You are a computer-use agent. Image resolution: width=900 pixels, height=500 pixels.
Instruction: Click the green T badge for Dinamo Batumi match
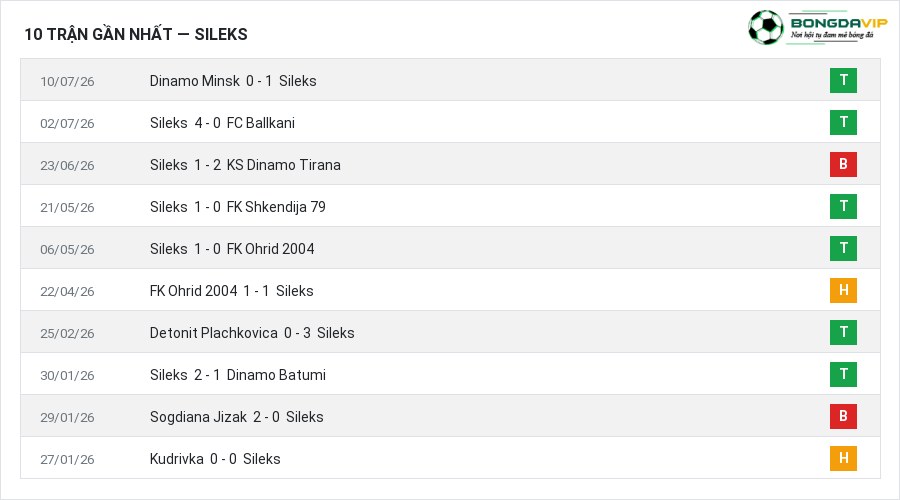click(x=843, y=374)
